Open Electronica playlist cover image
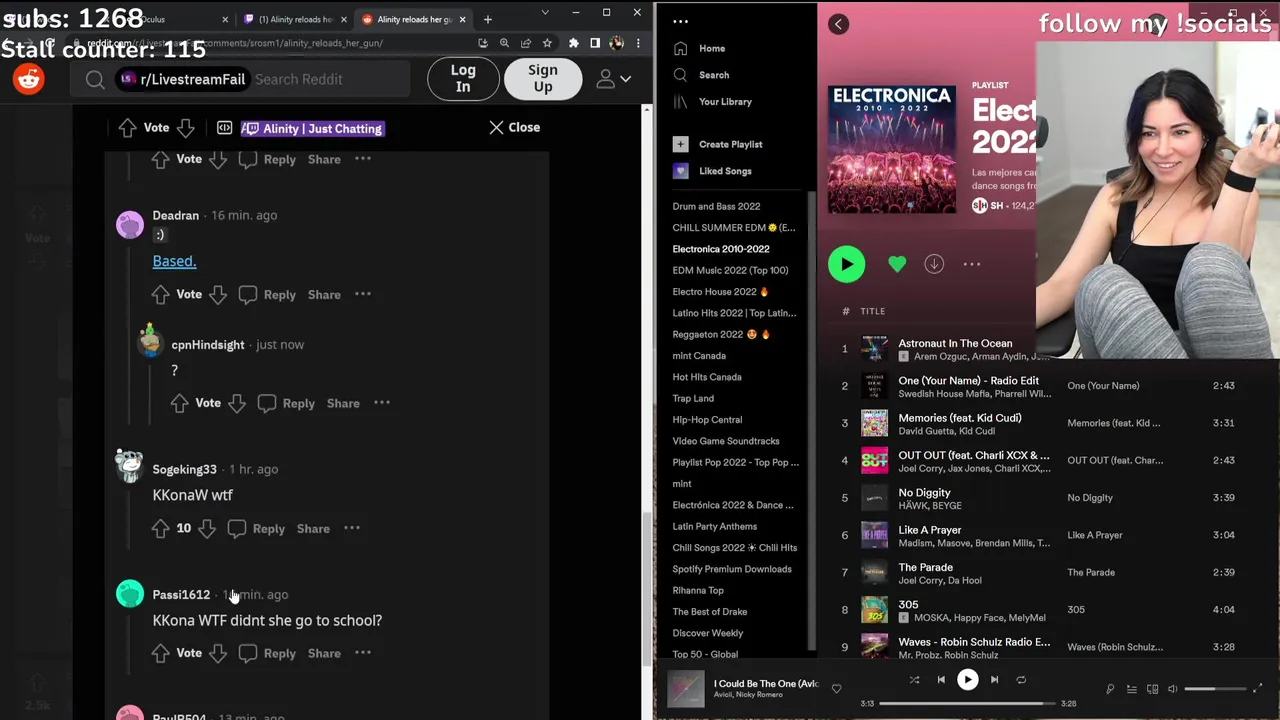The width and height of the screenshot is (1280, 720). coord(892,150)
